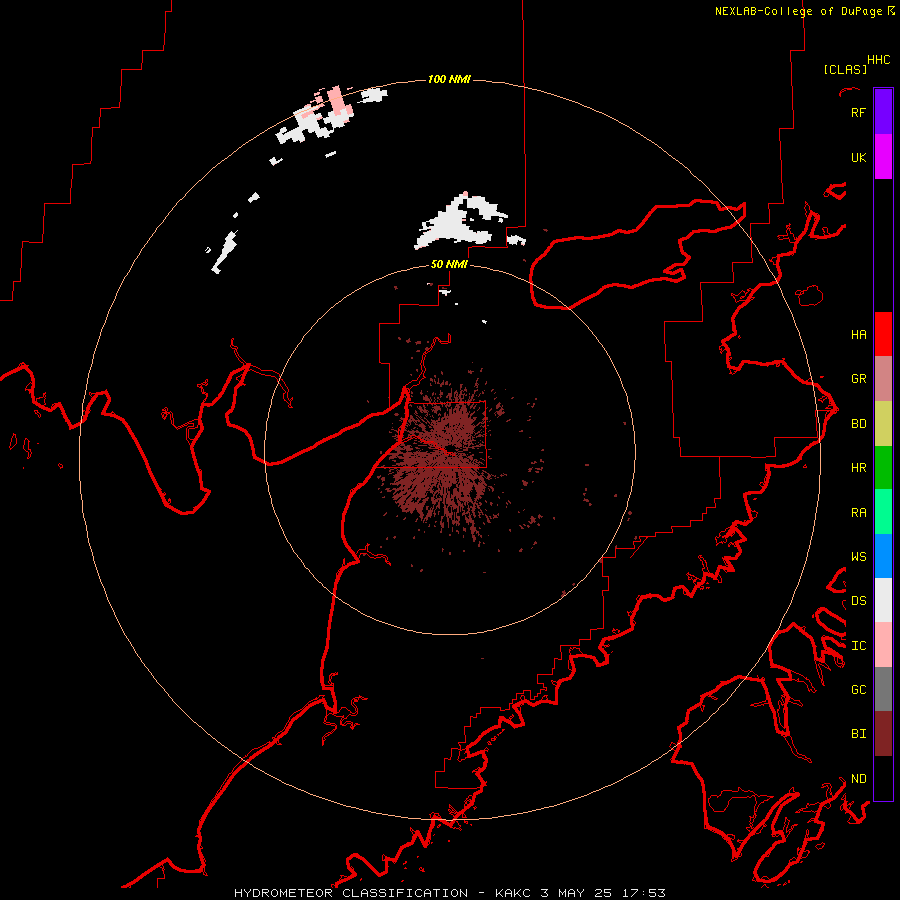Click the BD legend label
The width and height of the screenshot is (900, 900).
pyautogui.click(x=858, y=424)
